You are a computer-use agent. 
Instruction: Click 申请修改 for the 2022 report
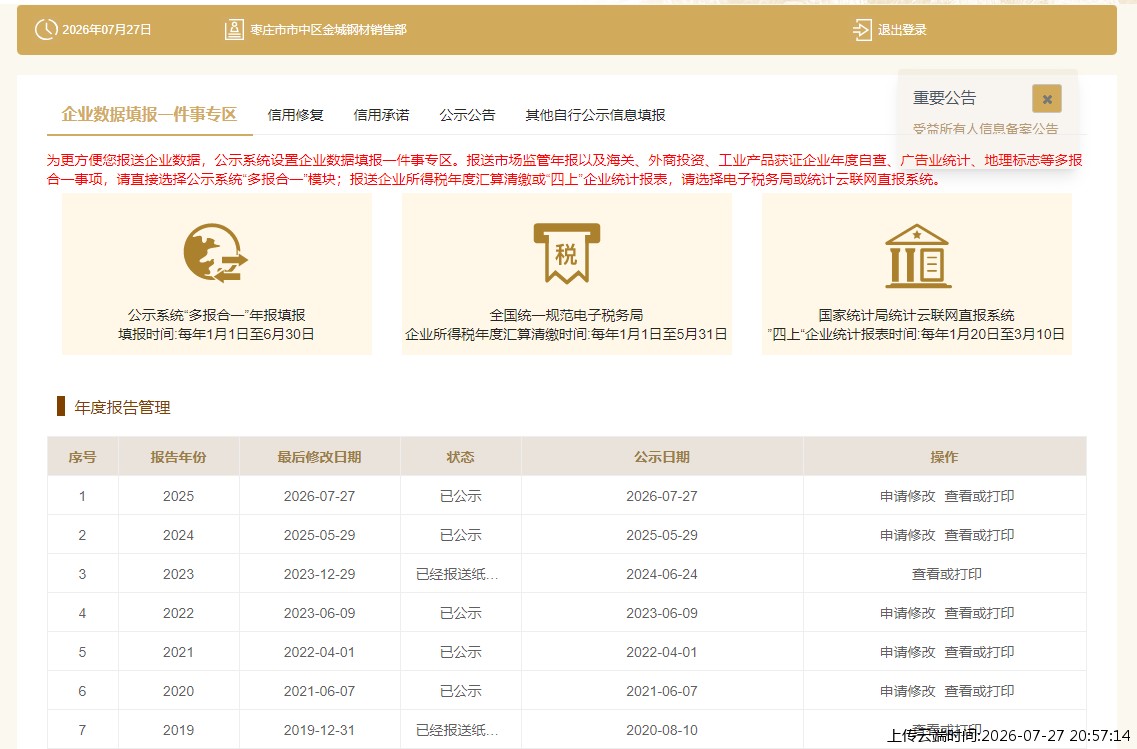[908, 613]
